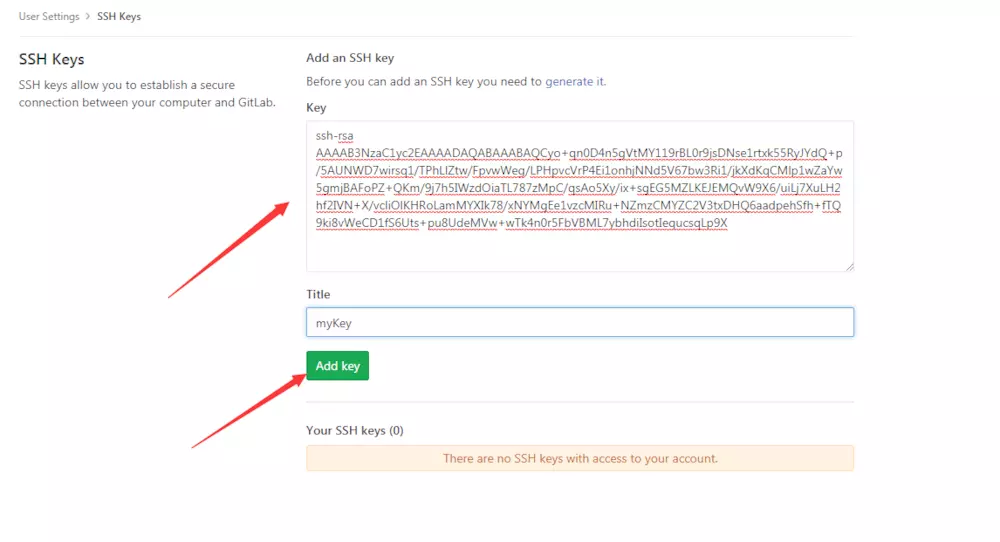Select the SSH Keys breadcrumb item

click(x=119, y=17)
